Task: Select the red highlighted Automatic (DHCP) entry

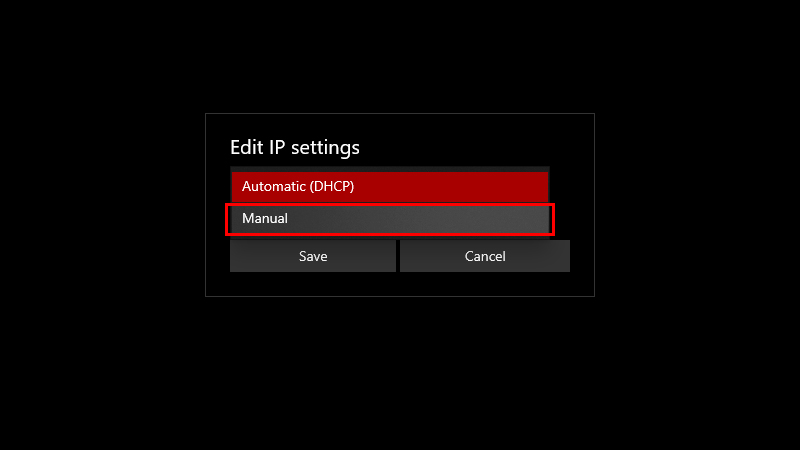Action: point(390,187)
